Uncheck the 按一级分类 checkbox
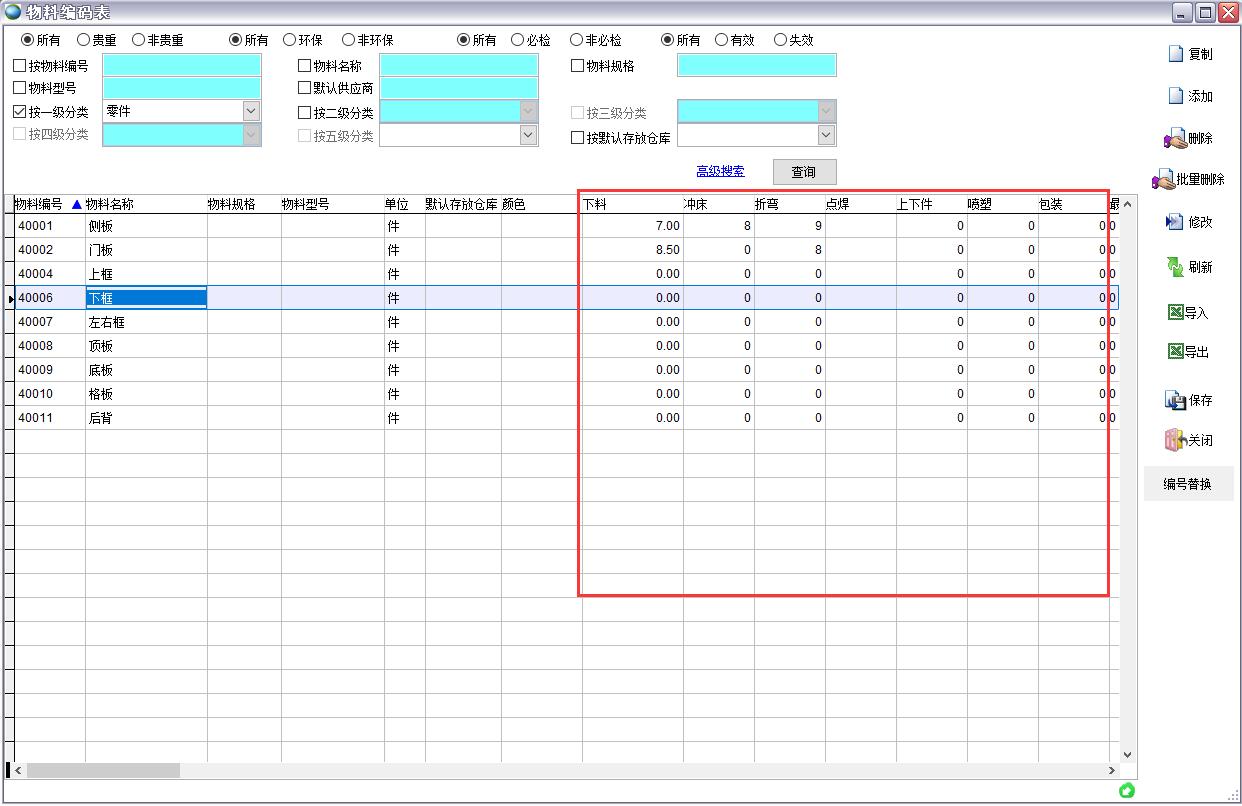1242x806 pixels. point(20,112)
